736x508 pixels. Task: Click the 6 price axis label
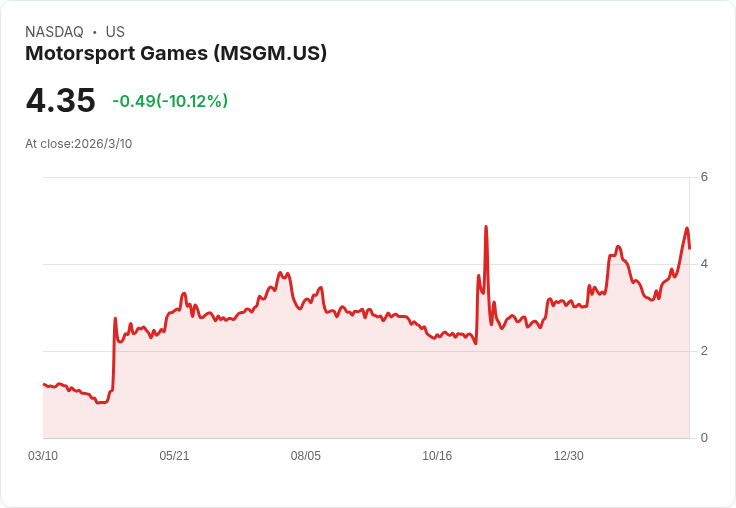click(704, 177)
